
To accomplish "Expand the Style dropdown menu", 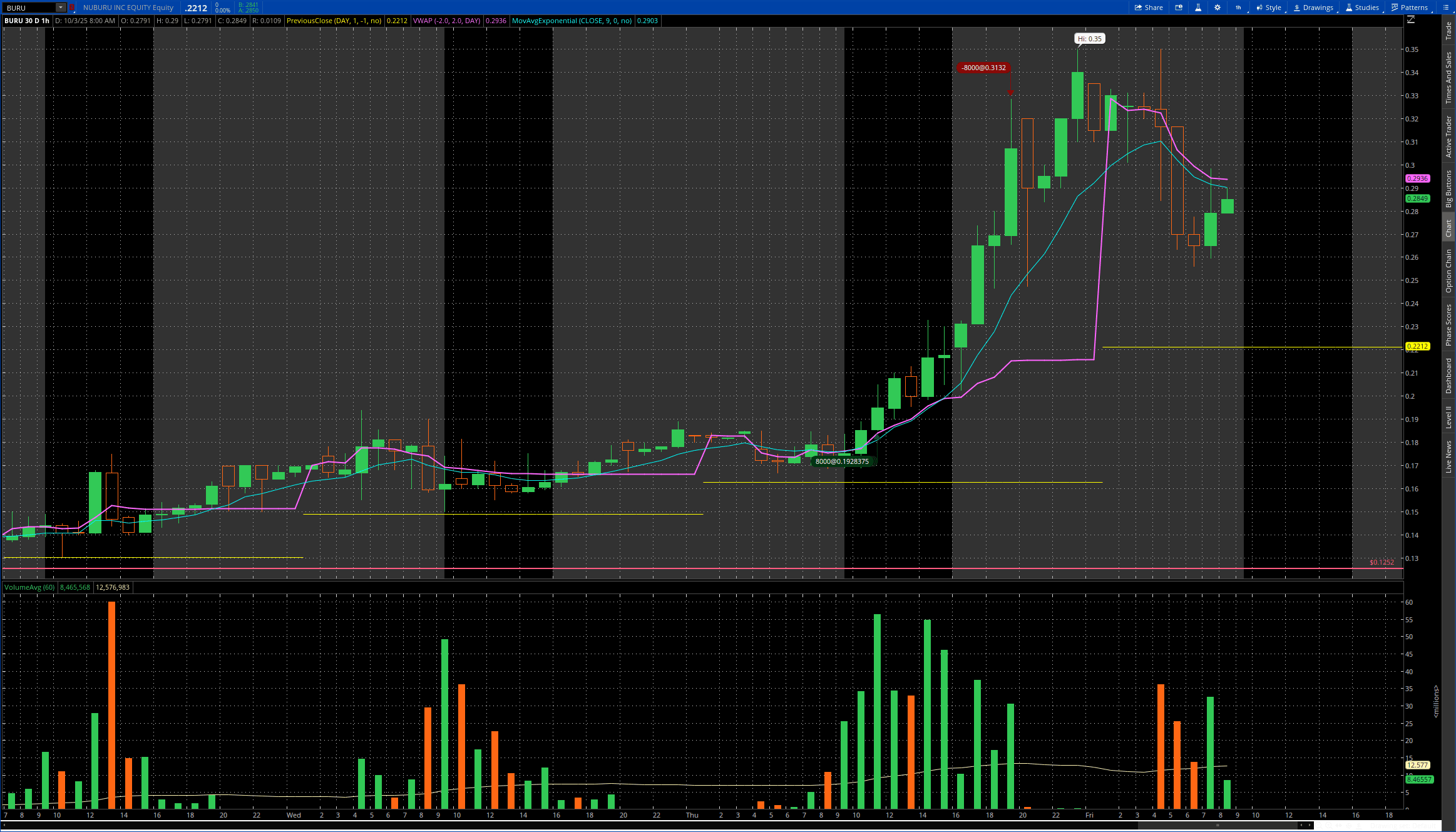I will 1269,8.
